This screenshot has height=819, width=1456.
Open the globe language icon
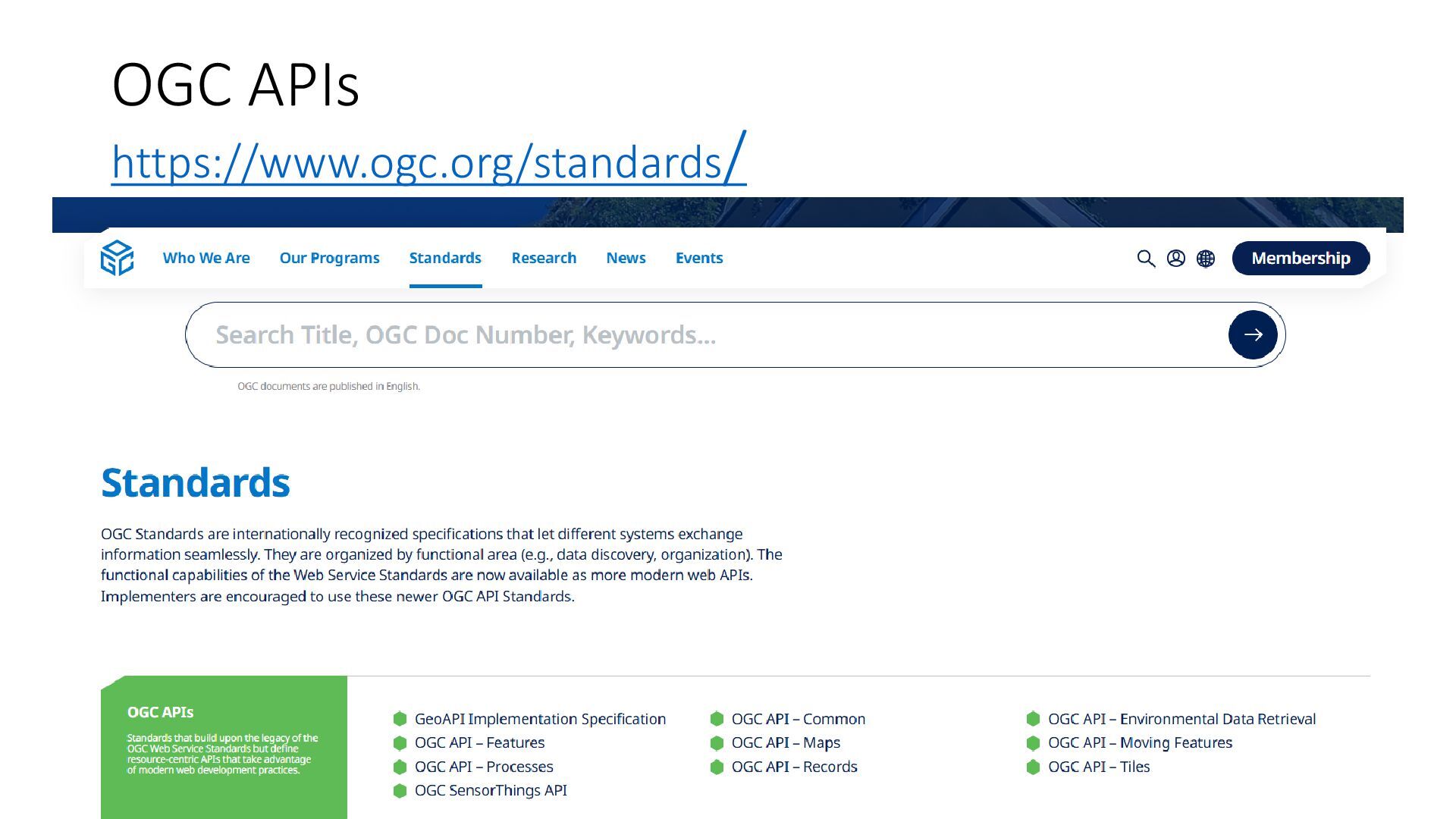click(1205, 259)
